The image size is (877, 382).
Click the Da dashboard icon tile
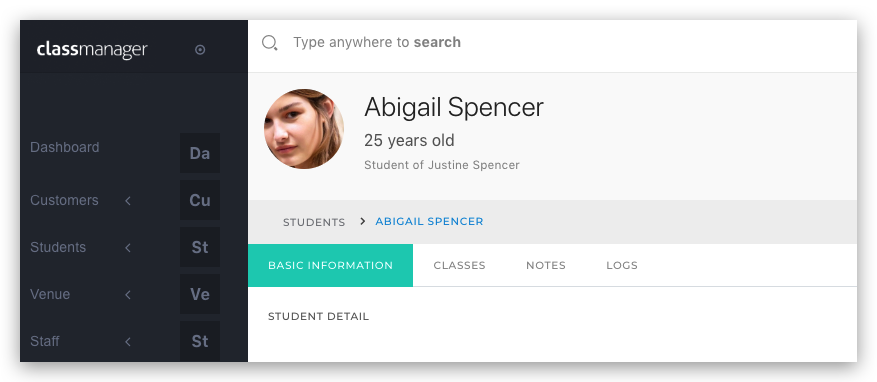pos(200,153)
